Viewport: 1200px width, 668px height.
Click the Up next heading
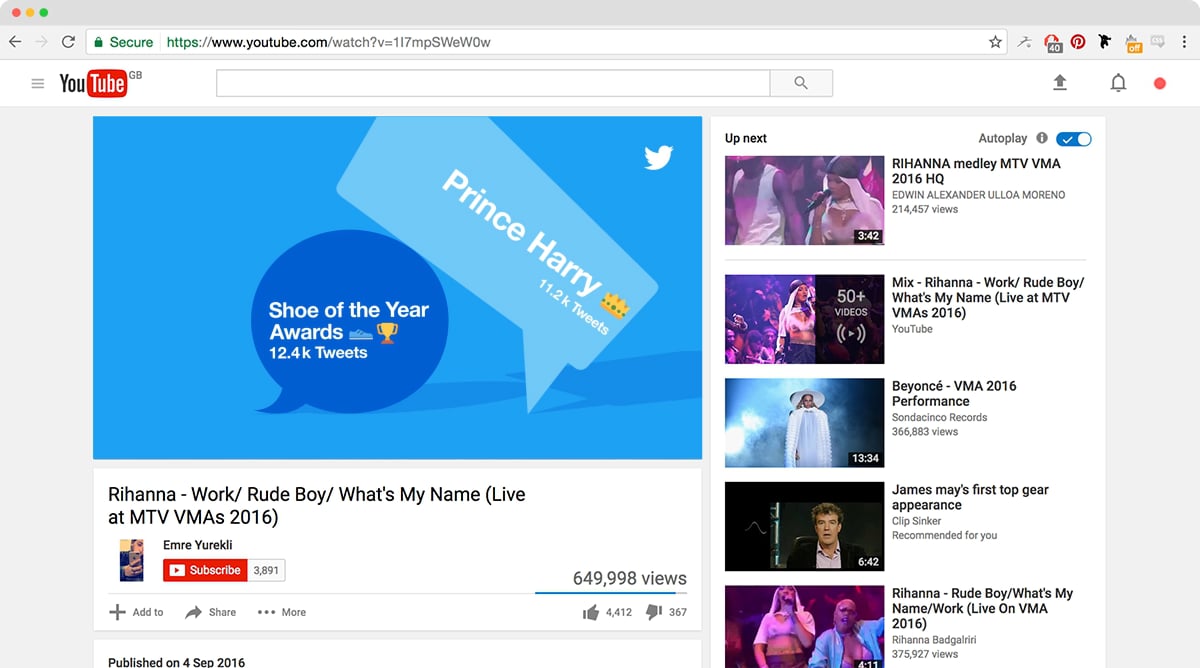746,138
